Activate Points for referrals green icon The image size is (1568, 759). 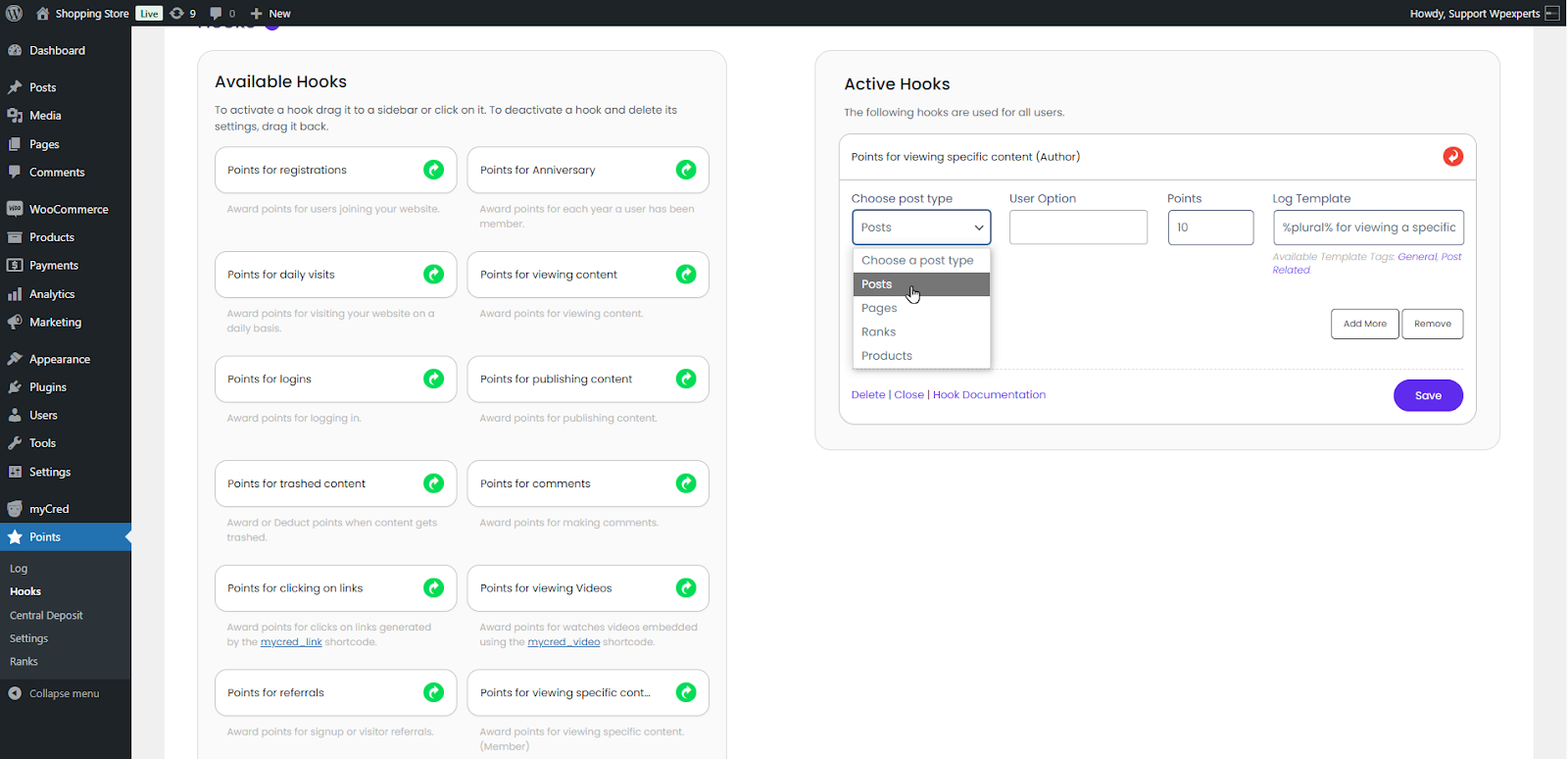[x=433, y=692]
